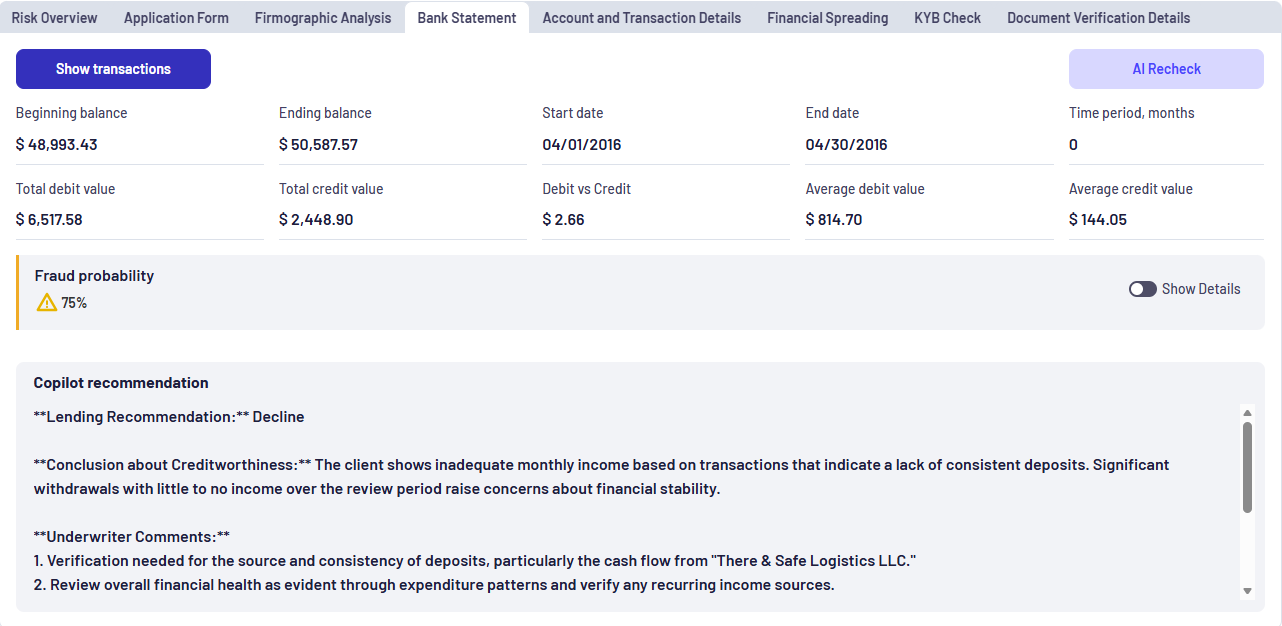The height and width of the screenshot is (626, 1282).
Task: Open the Financial Spreading tab
Action: [828, 18]
